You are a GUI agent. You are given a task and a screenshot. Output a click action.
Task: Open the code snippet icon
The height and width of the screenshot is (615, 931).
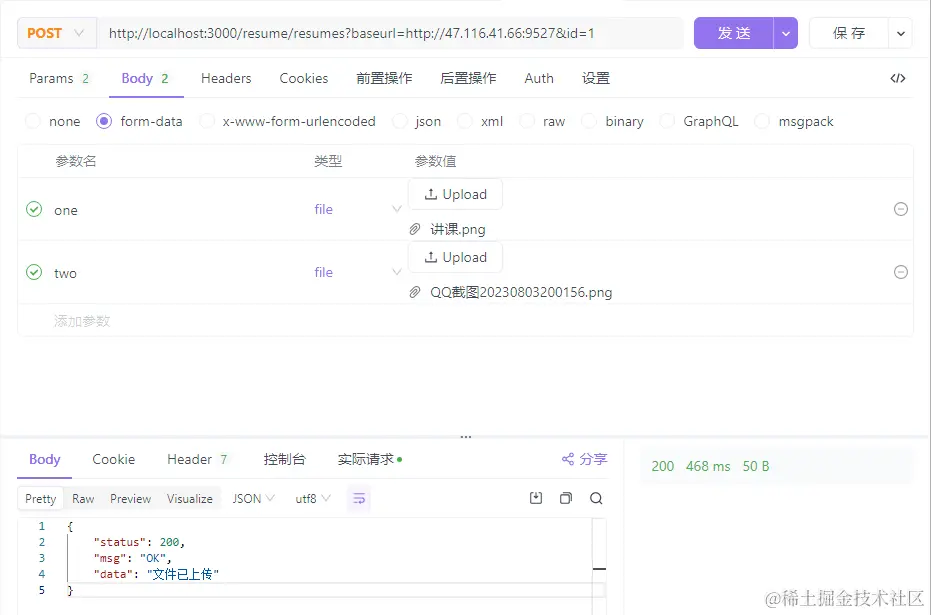tap(898, 78)
